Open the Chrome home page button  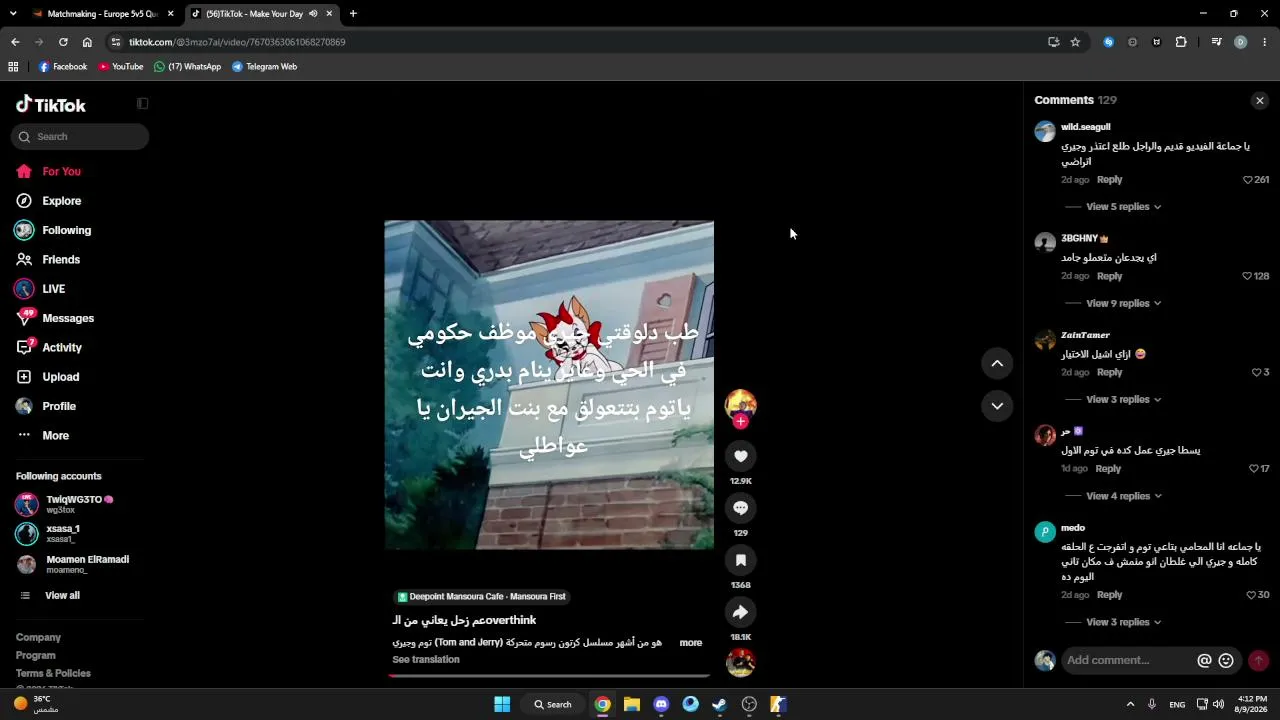pyautogui.click(x=87, y=42)
